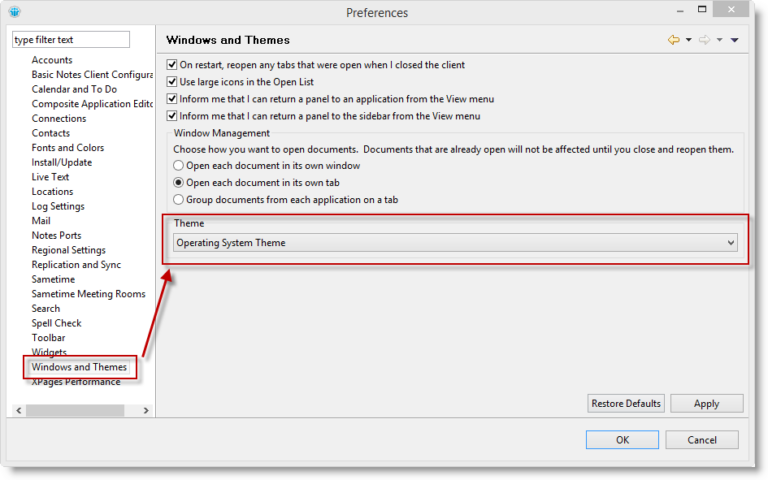Image resolution: width=768 pixels, height=480 pixels.
Task: Click the left scroll arrow in category list
Action: [x=19, y=410]
